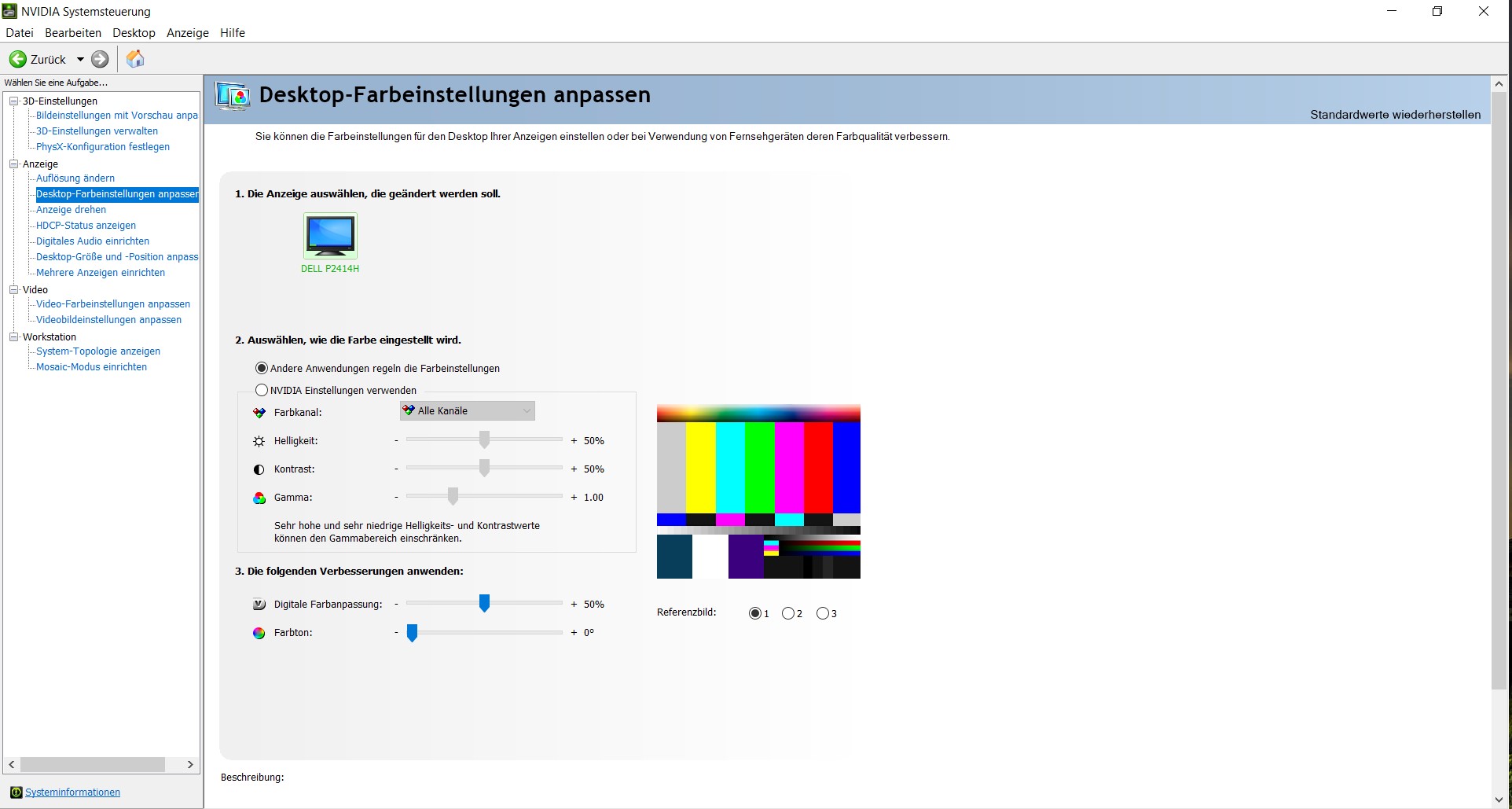Open 'System-Topologie anzeigen' task
Image resolution: width=1512 pixels, height=809 pixels.
(98, 351)
